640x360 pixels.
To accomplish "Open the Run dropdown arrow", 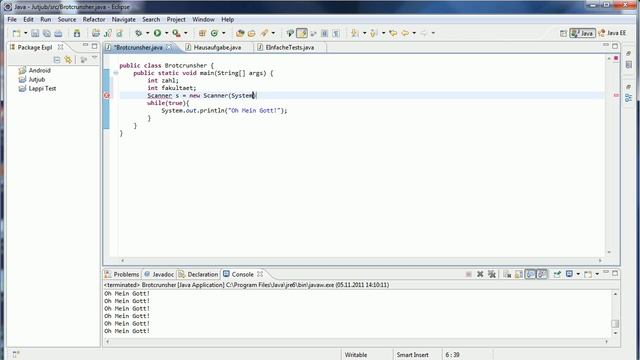I will [166, 33].
